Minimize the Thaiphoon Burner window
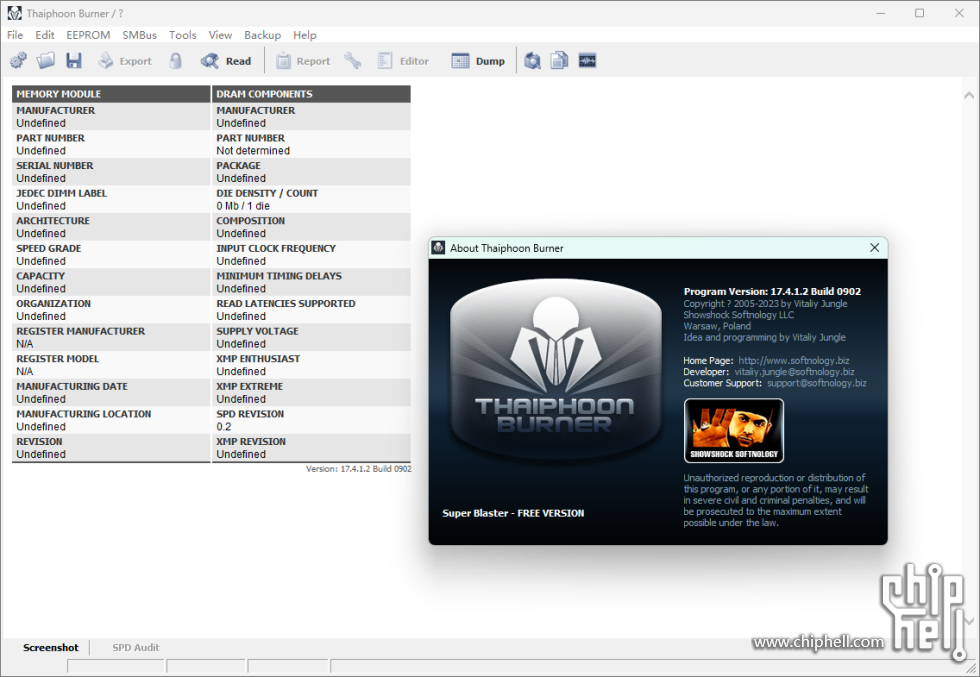Viewport: 980px width, 677px height. [x=881, y=13]
